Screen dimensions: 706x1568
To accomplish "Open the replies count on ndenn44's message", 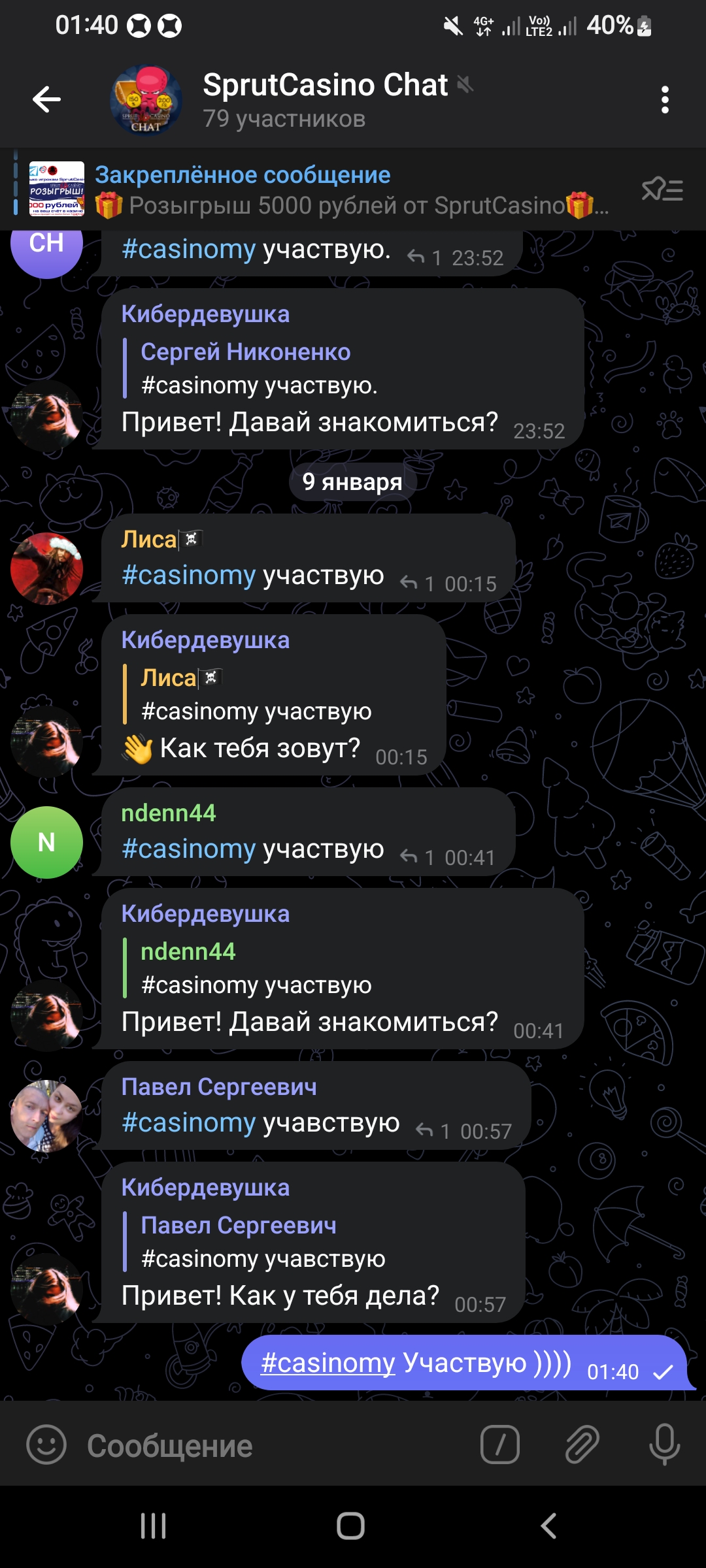I will 418,857.
